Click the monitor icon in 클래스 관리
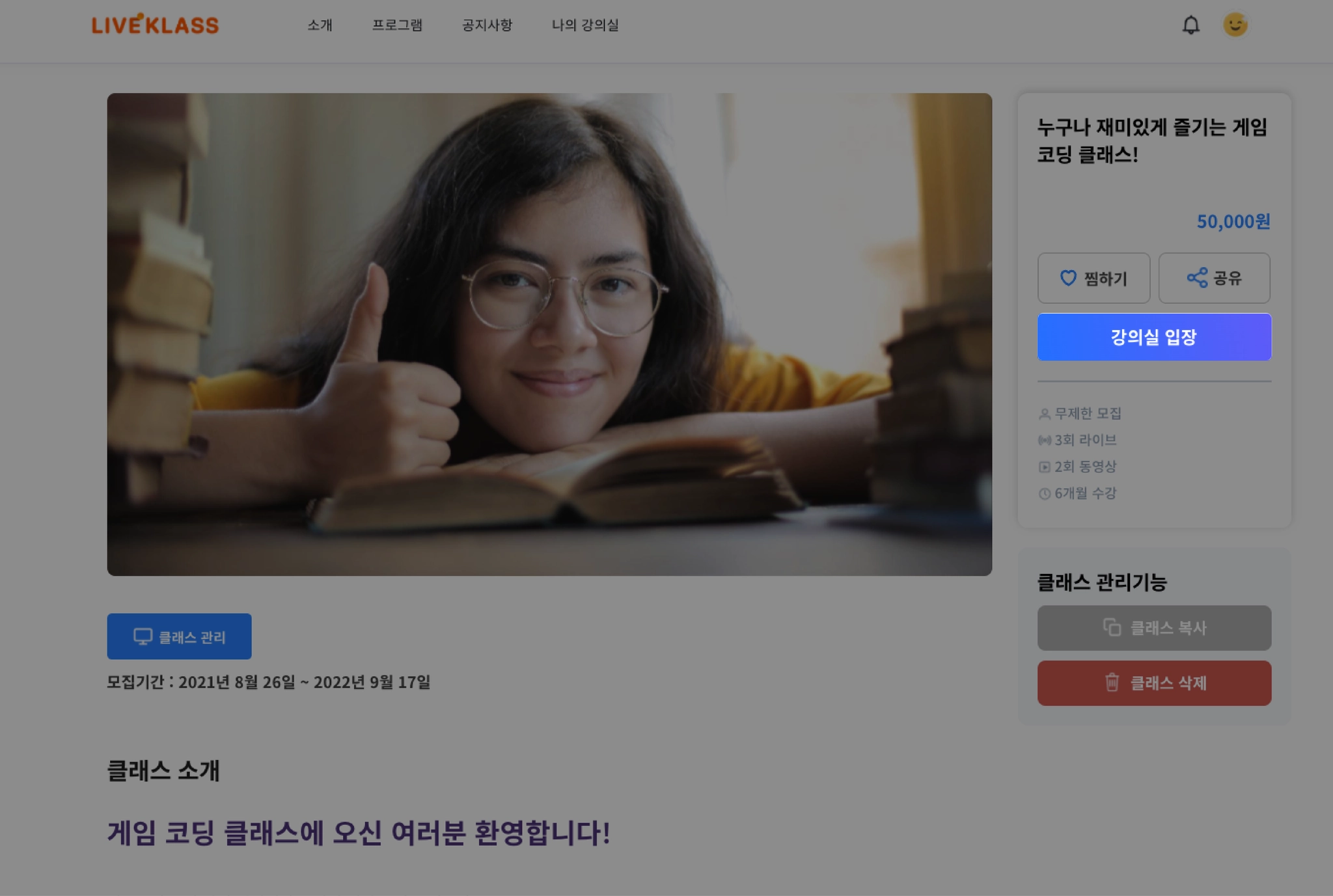Image resolution: width=1333 pixels, height=896 pixels. click(x=143, y=636)
